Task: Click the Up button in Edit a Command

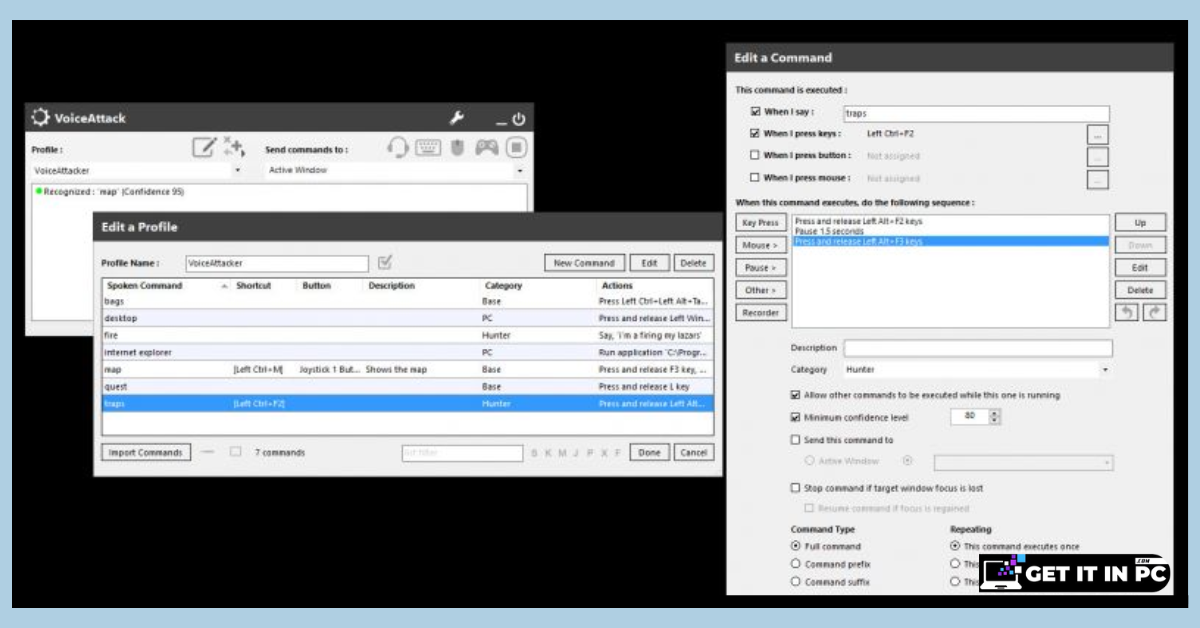Action: pyautogui.click(x=1141, y=222)
